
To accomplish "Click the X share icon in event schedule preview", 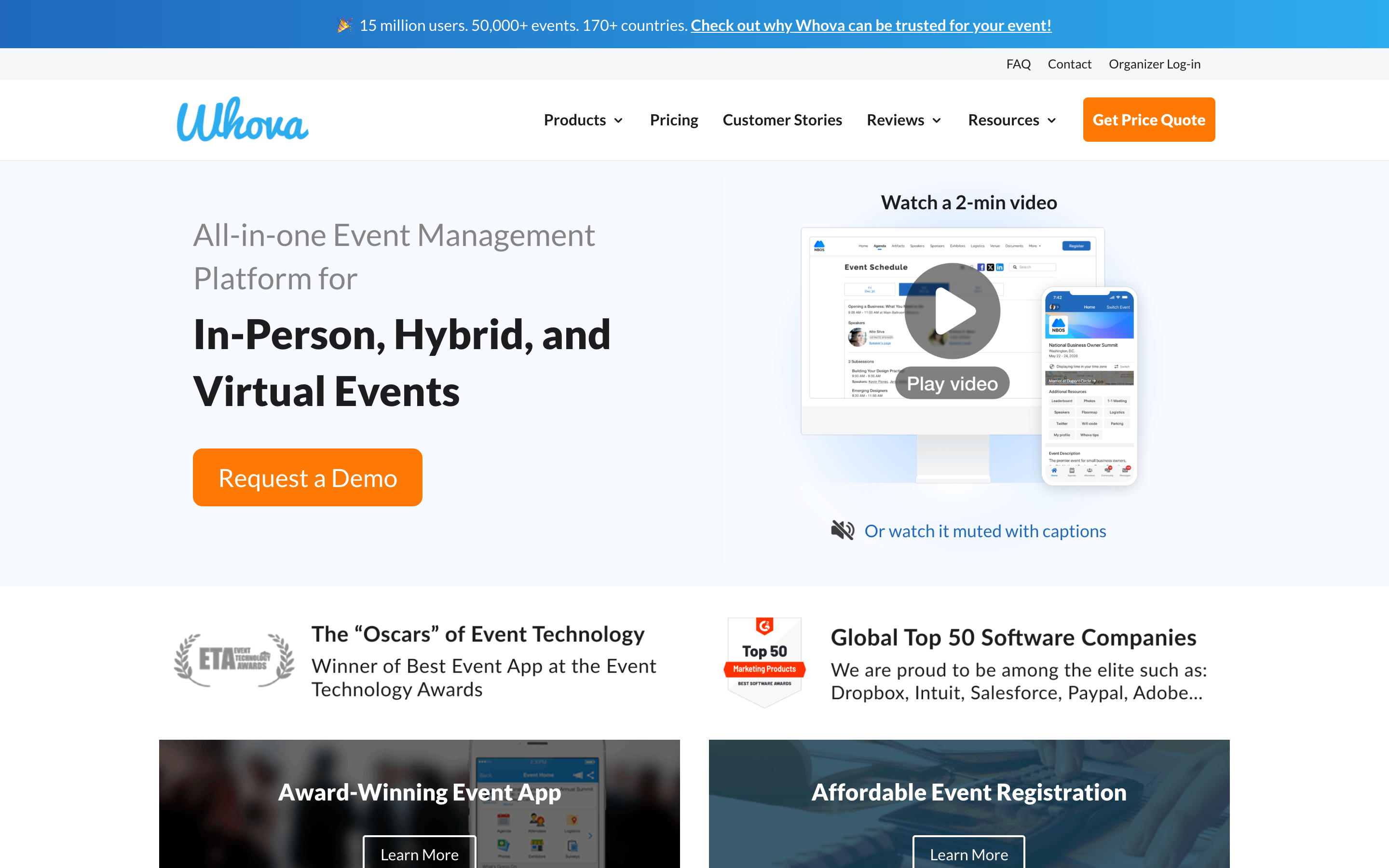I will [x=991, y=269].
